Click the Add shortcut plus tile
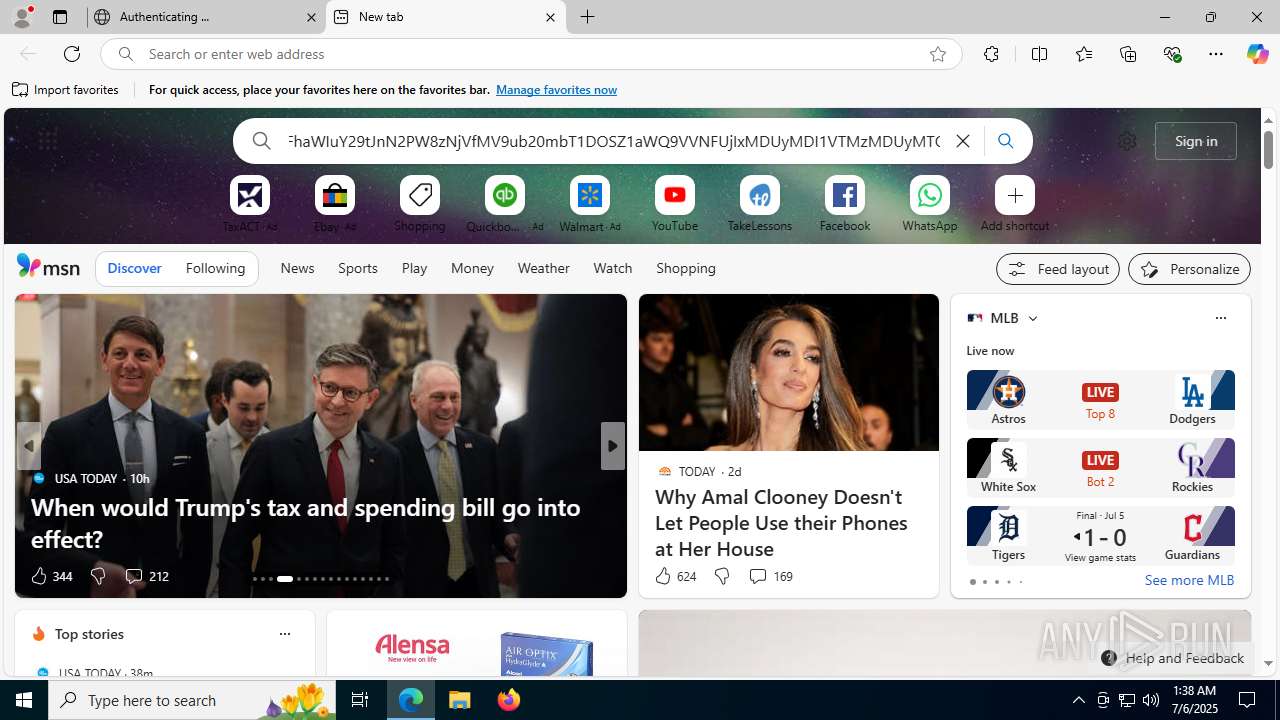The height and width of the screenshot is (720, 1280). click(x=1015, y=196)
